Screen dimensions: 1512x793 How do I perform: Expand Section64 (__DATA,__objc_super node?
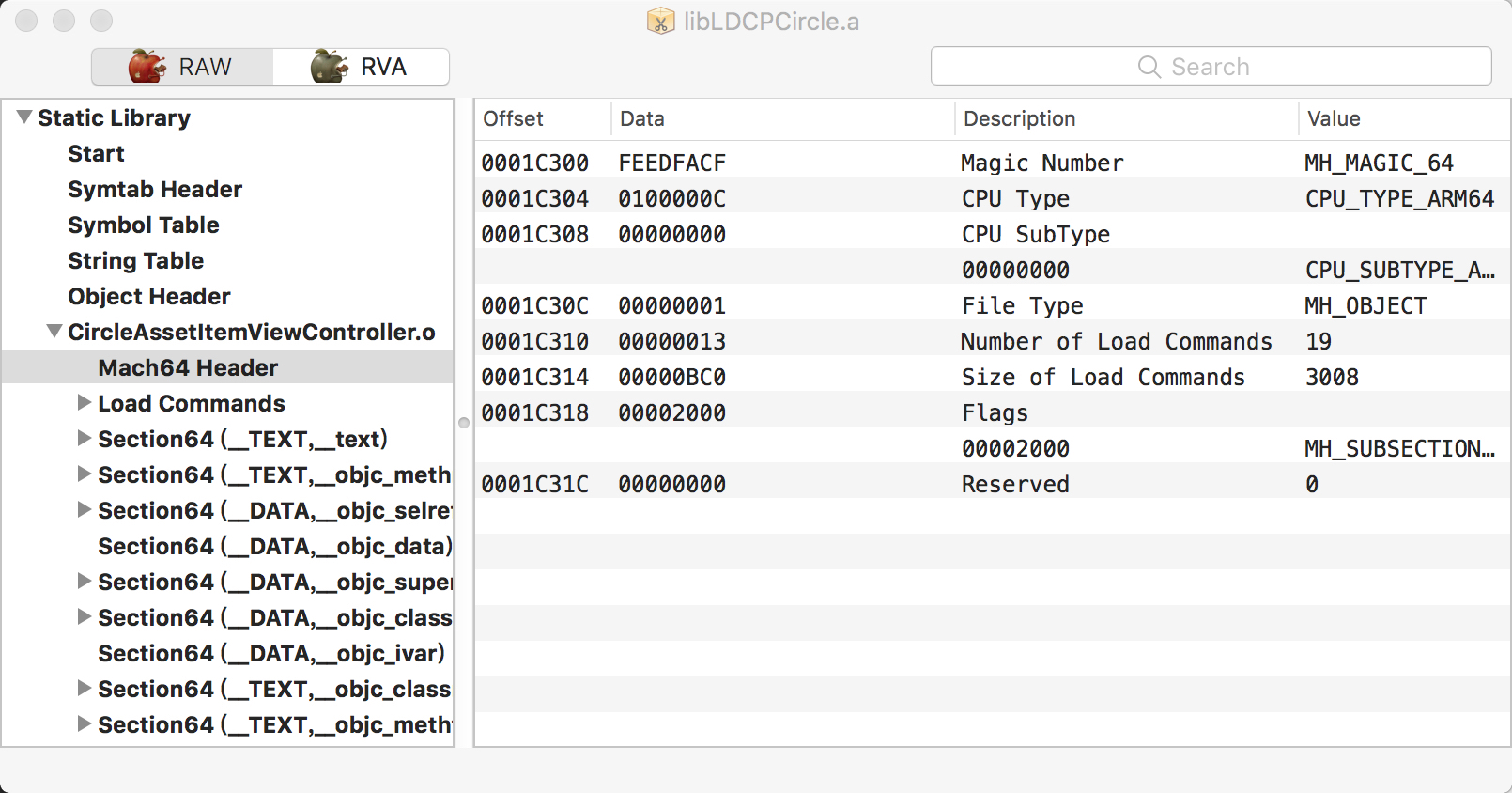(x=85, y=581)
